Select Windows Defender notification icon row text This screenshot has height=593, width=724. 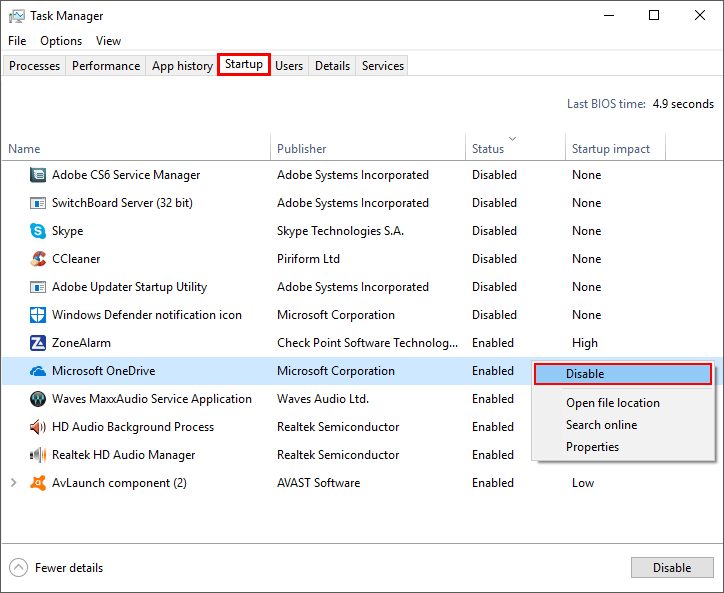point(147,315)
